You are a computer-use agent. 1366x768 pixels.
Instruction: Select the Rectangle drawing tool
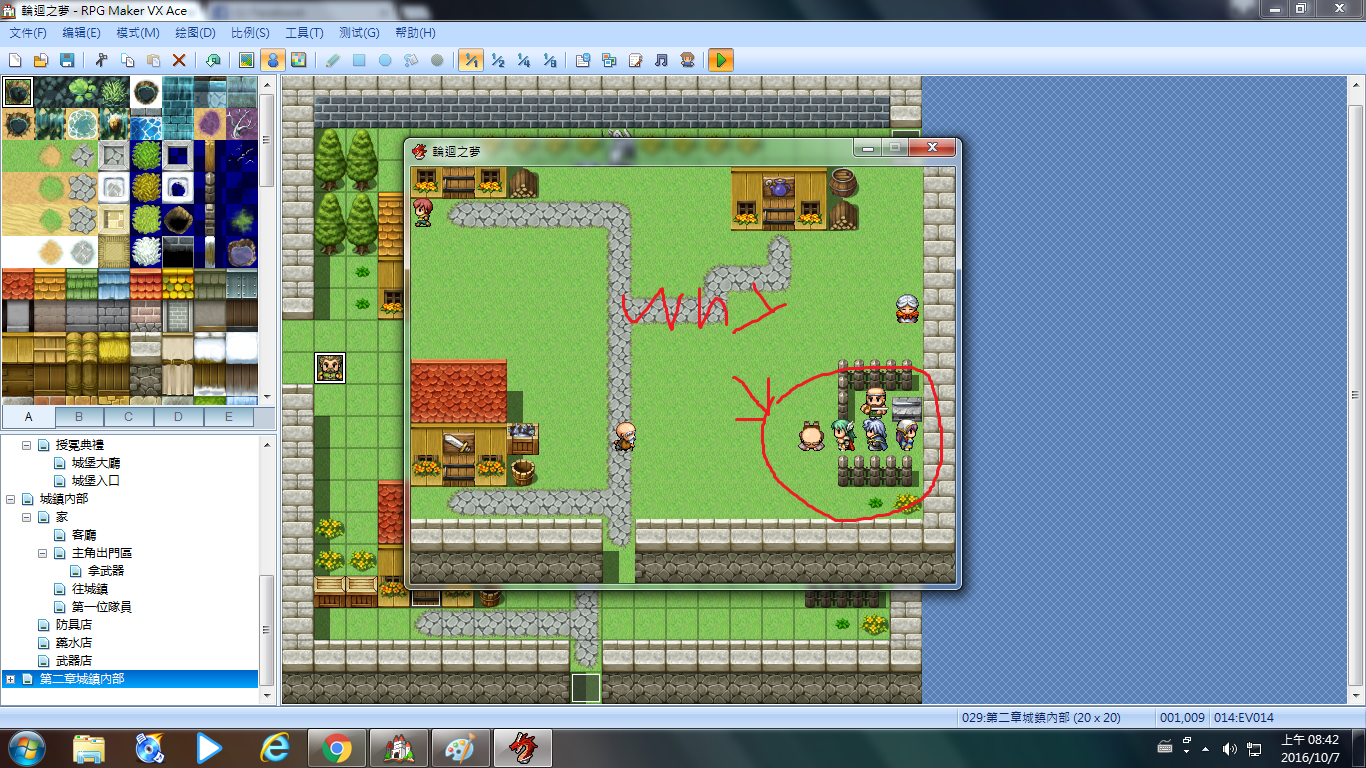coord(359,60)
